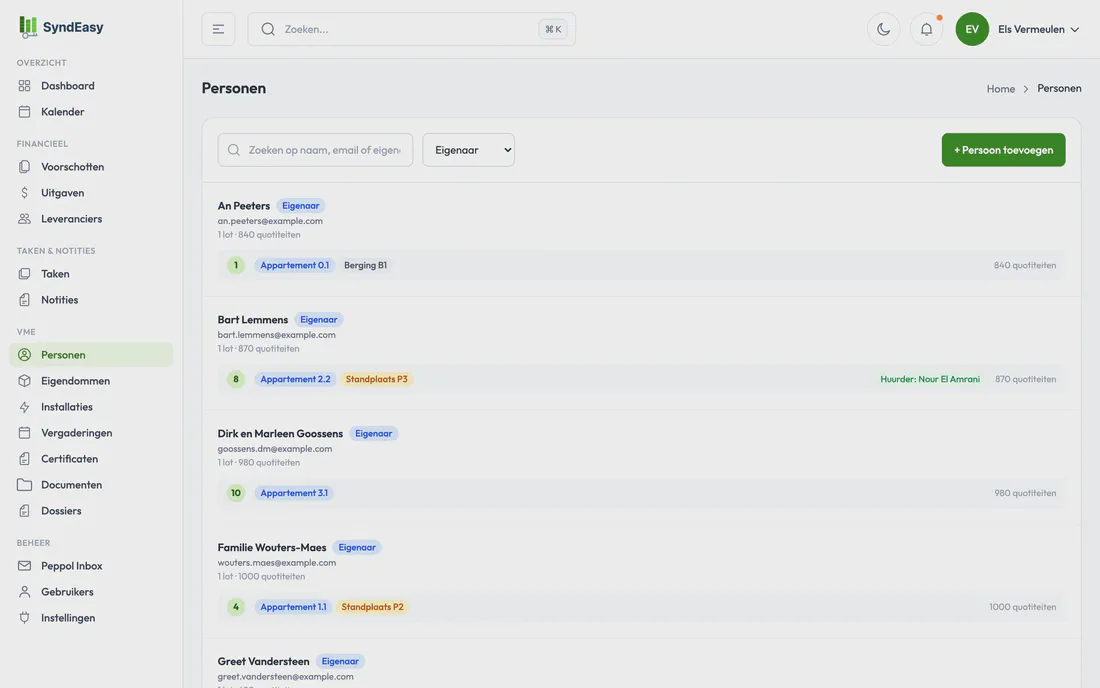This screenshot has height=688, width=1100.
Task: Select Familie Wouters-Maes name
Action: point(271,548)
